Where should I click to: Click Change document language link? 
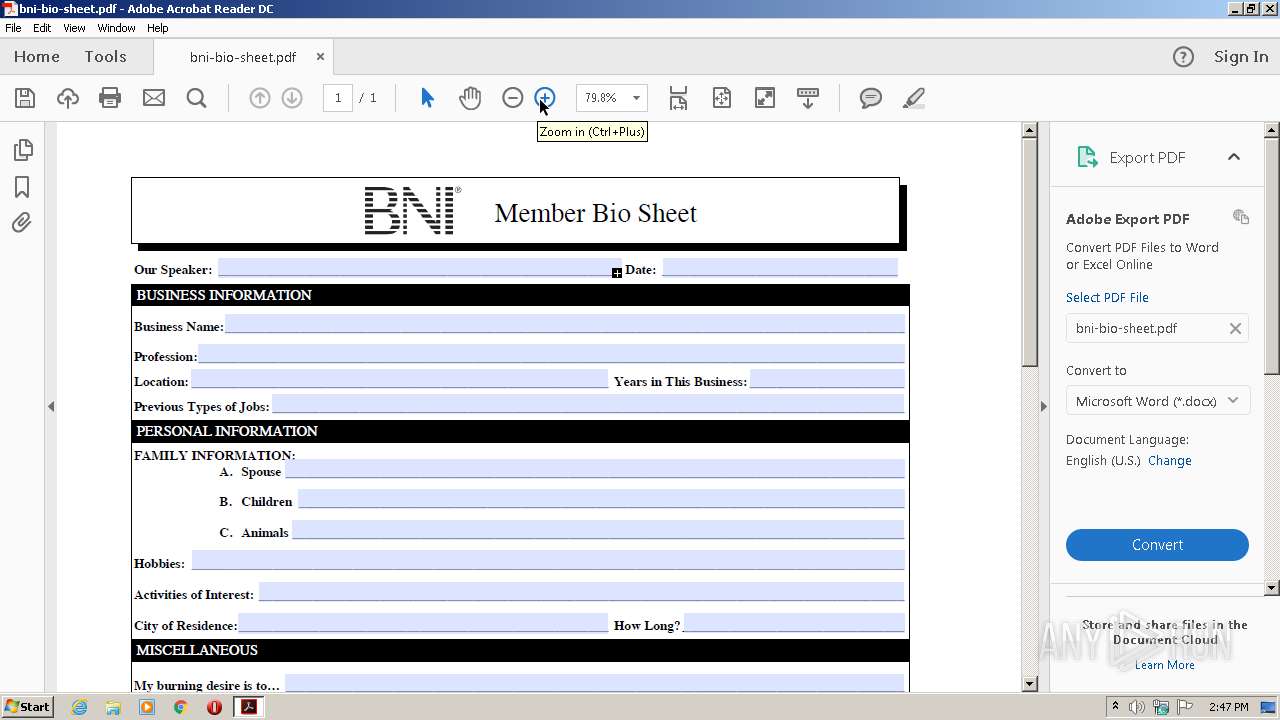point(1169,461)
